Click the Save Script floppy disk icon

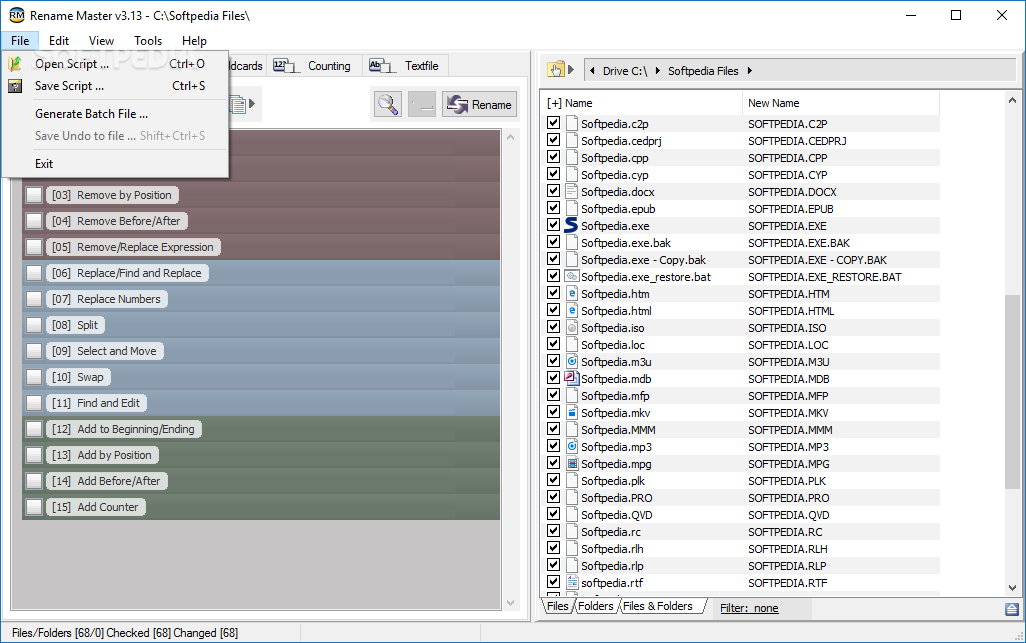[x=15, y=86]
